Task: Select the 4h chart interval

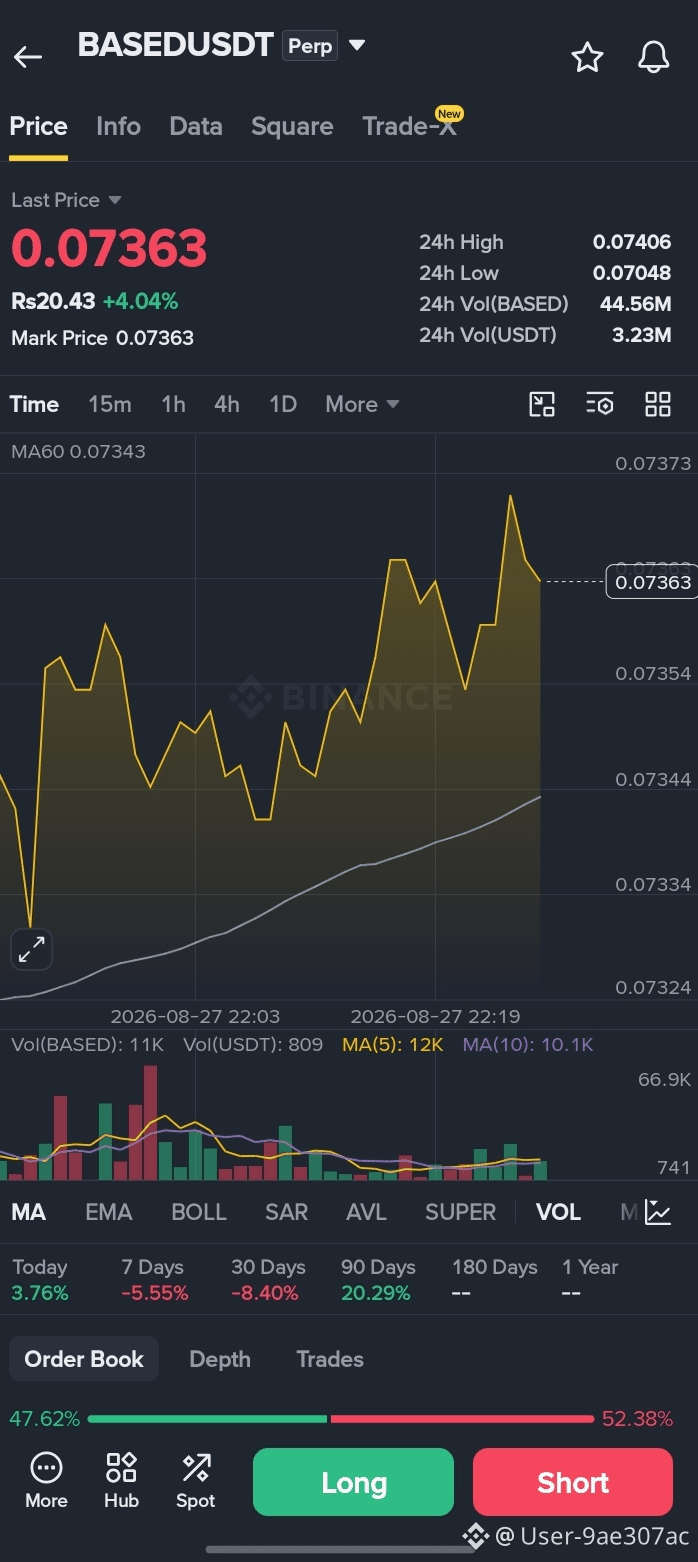Action: tap(227, 404)
